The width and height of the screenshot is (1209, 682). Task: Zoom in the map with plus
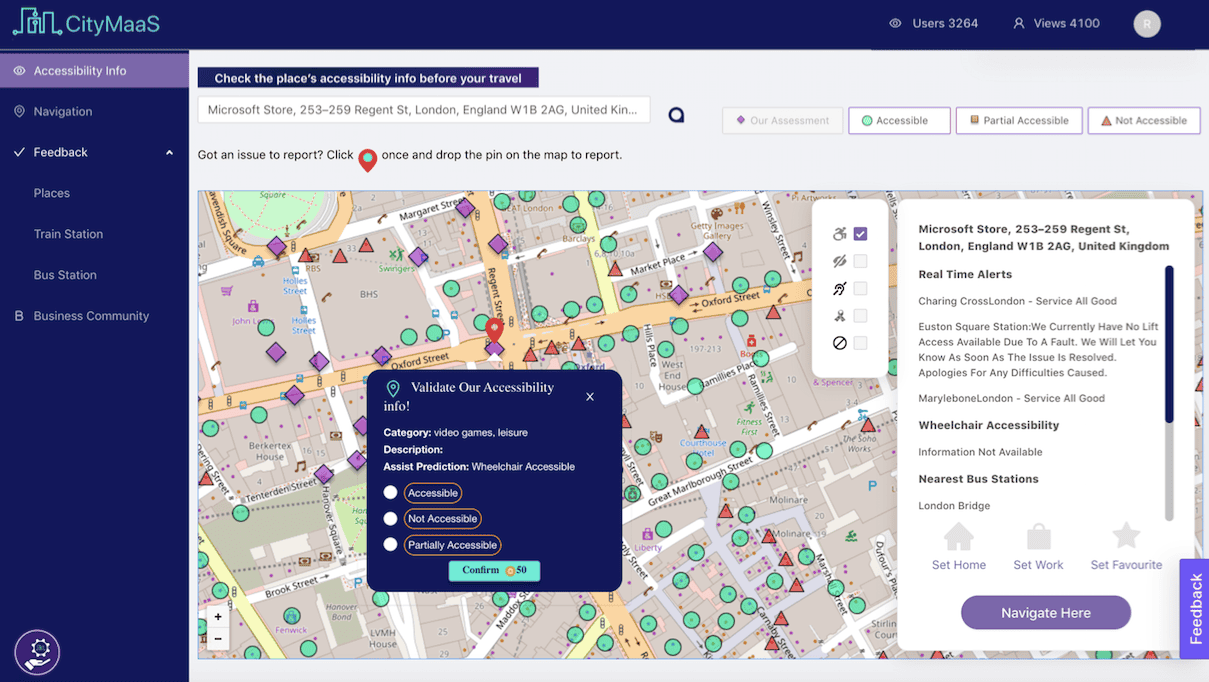click(x=218, y=617)
